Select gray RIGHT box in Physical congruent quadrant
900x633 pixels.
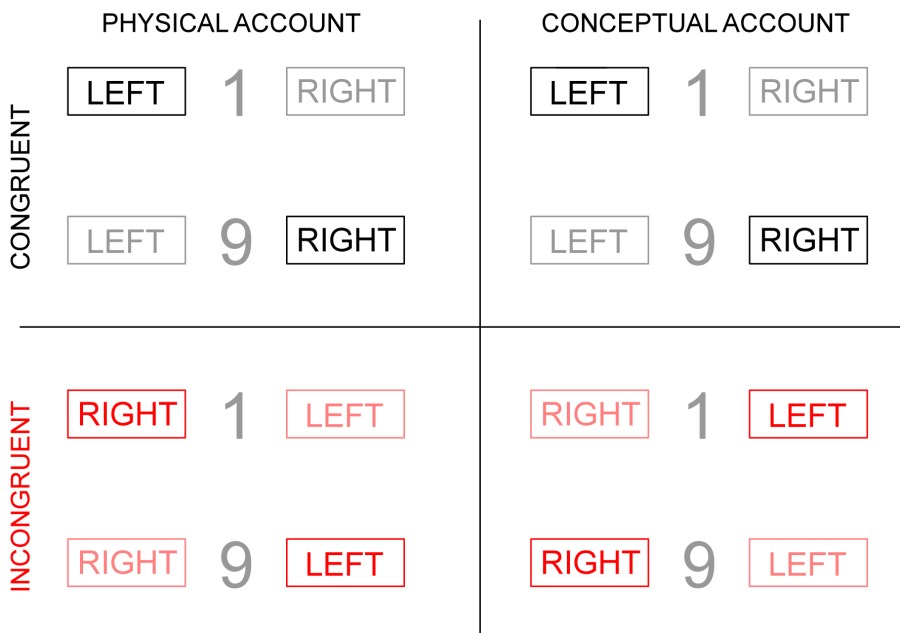click(x=345, y=92)
